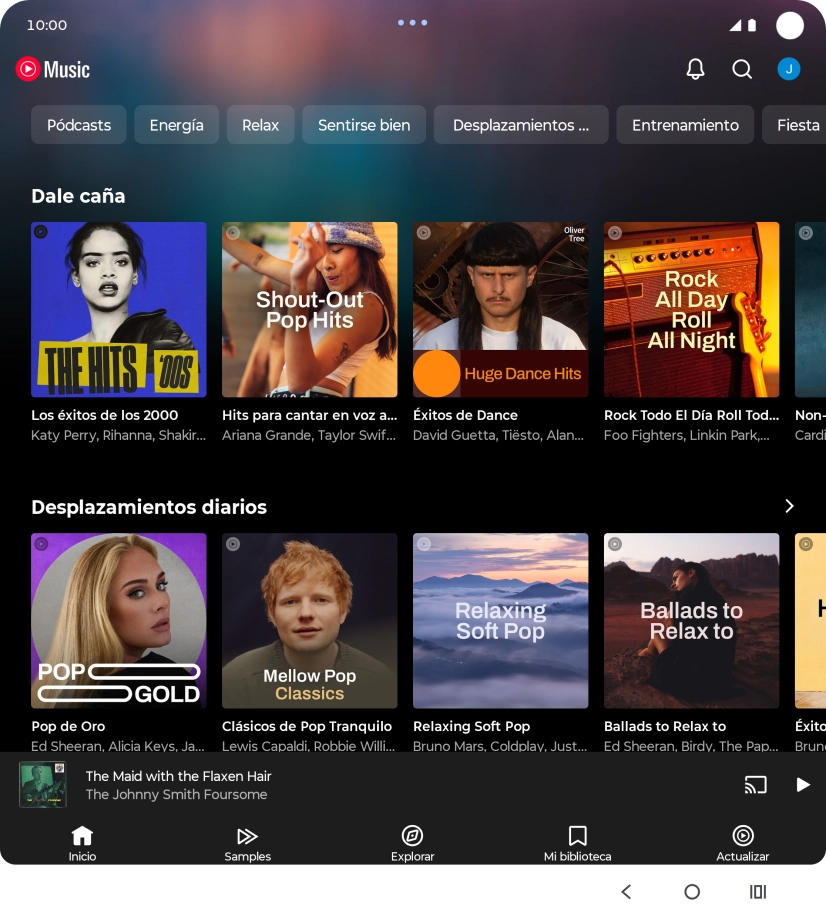
Task: Click 'Ballads to Relax to' title text
Action: click(x=665, y=726)
